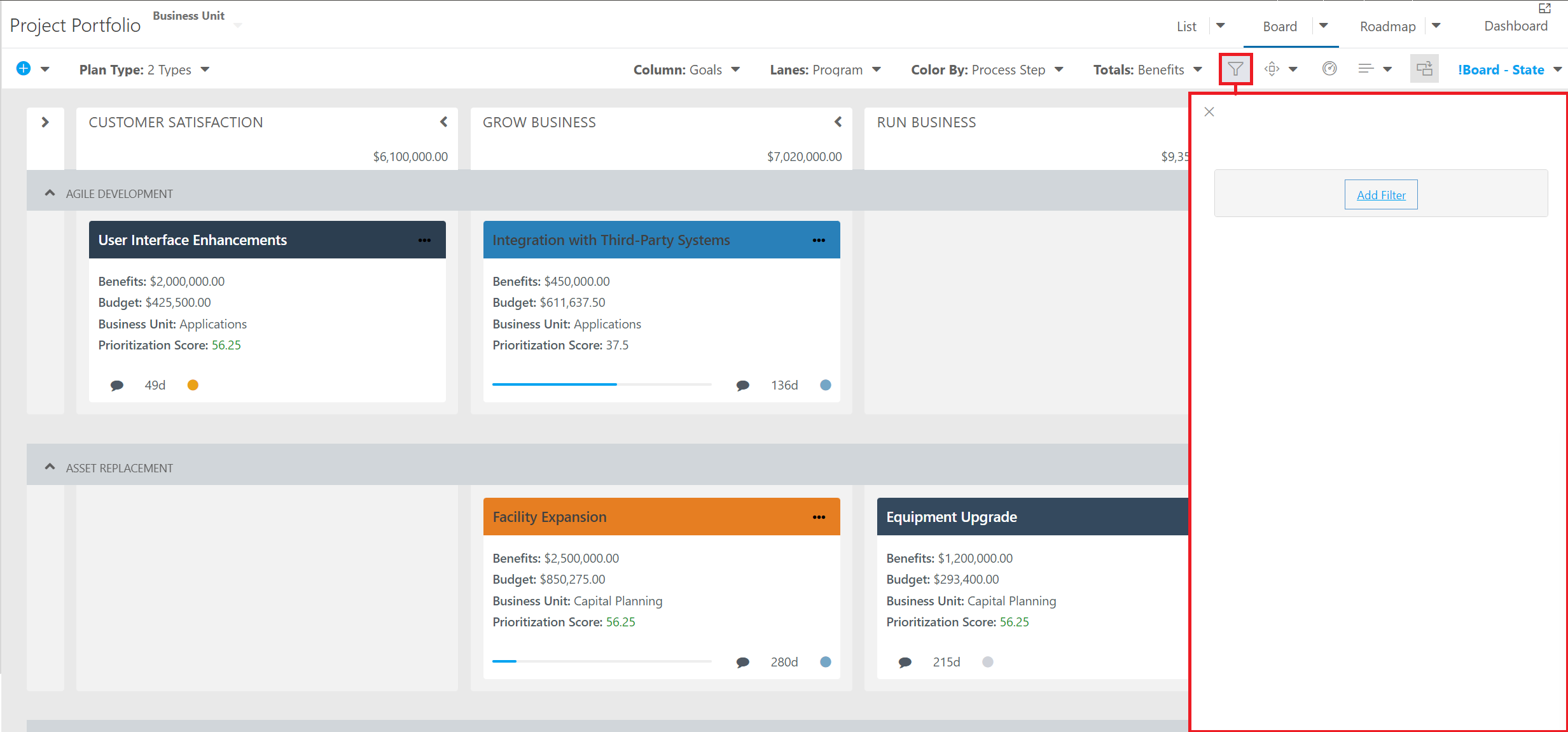Viewport: 1568px width, 732px height.
Task: Open the Color By: Process Step dropdown
Action: click(x=987, y=69)
